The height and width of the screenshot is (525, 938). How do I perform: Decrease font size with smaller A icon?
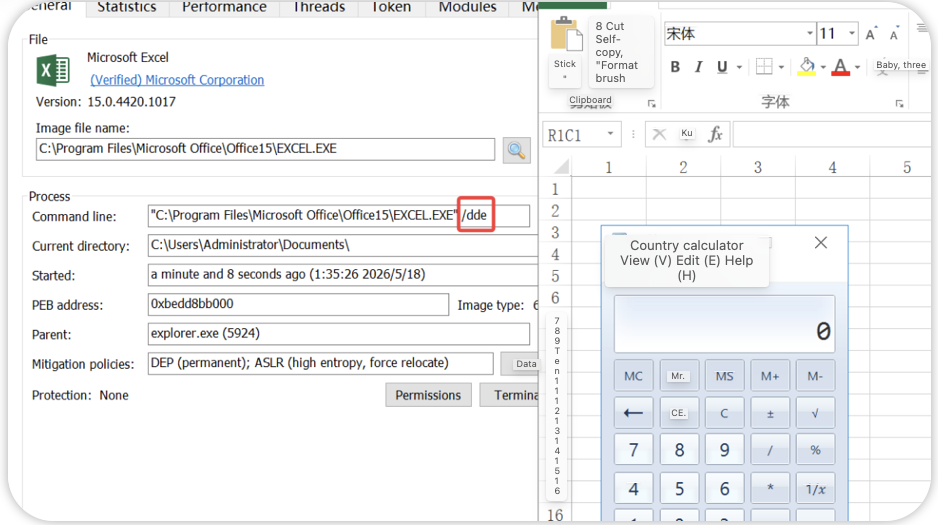(894, 34)
